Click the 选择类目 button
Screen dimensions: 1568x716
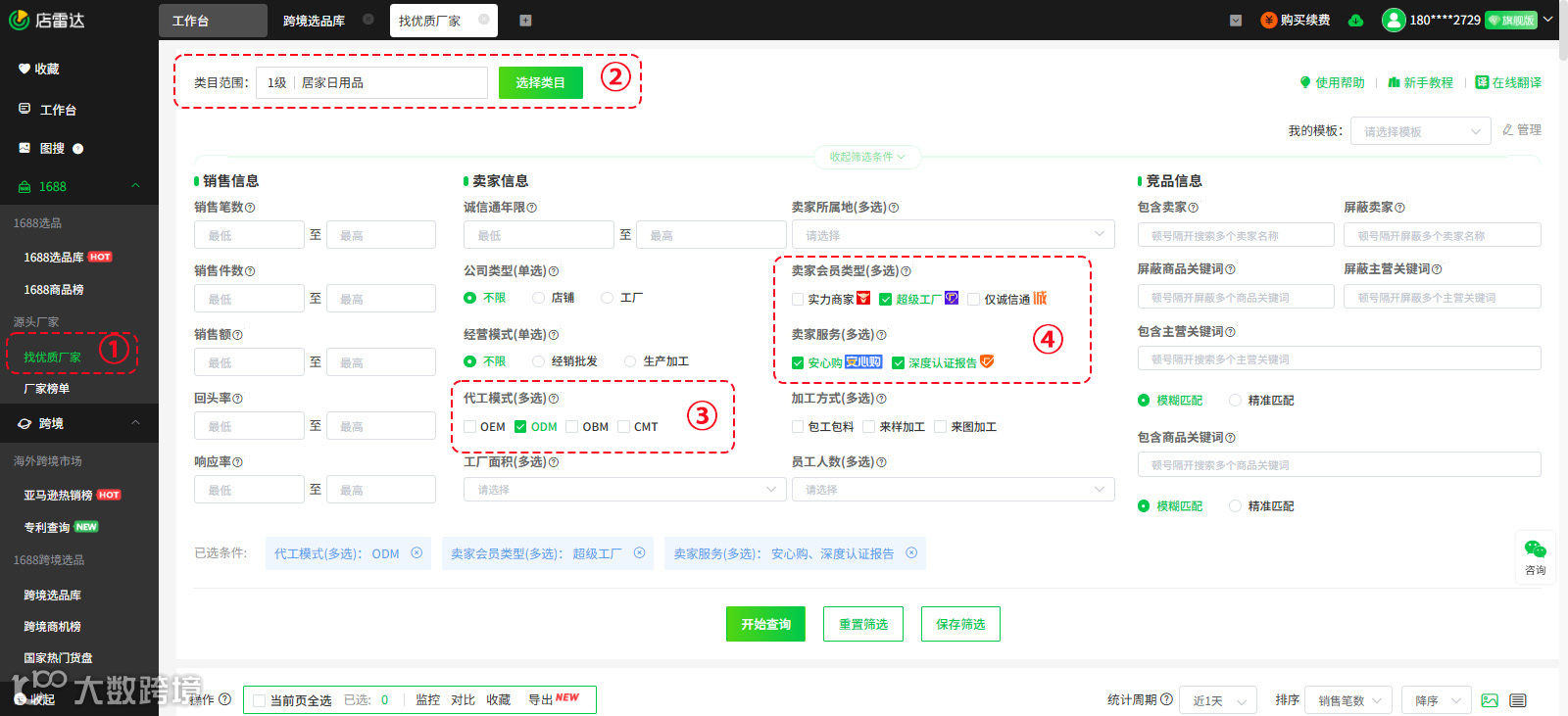point(541,82)
